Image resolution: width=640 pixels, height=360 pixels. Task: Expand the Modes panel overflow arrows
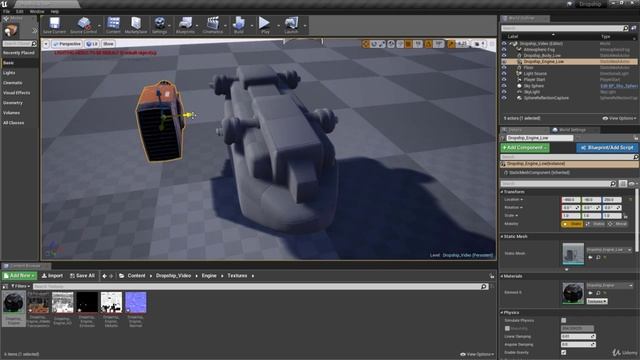pos(34,31)
